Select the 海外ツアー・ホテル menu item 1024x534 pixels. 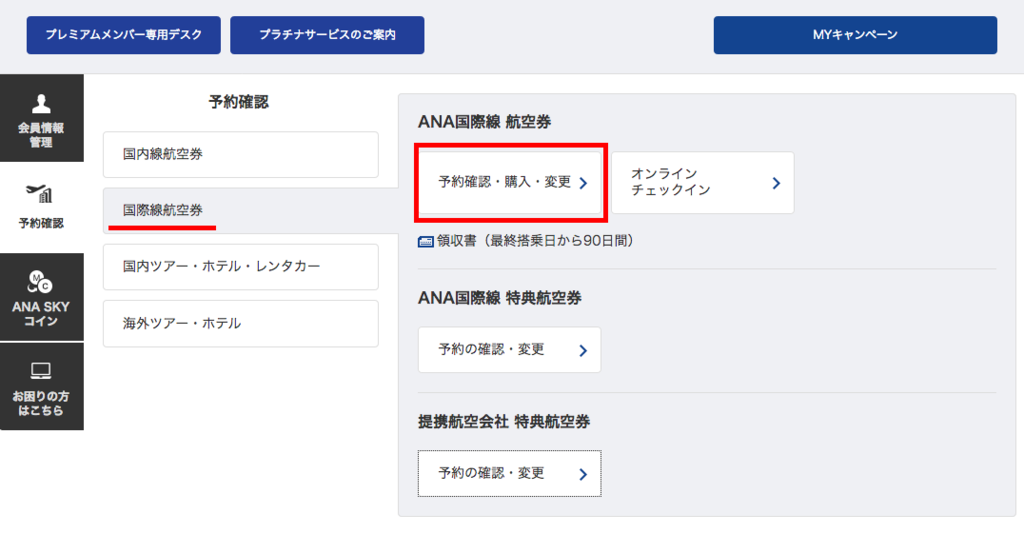point(241,324)
